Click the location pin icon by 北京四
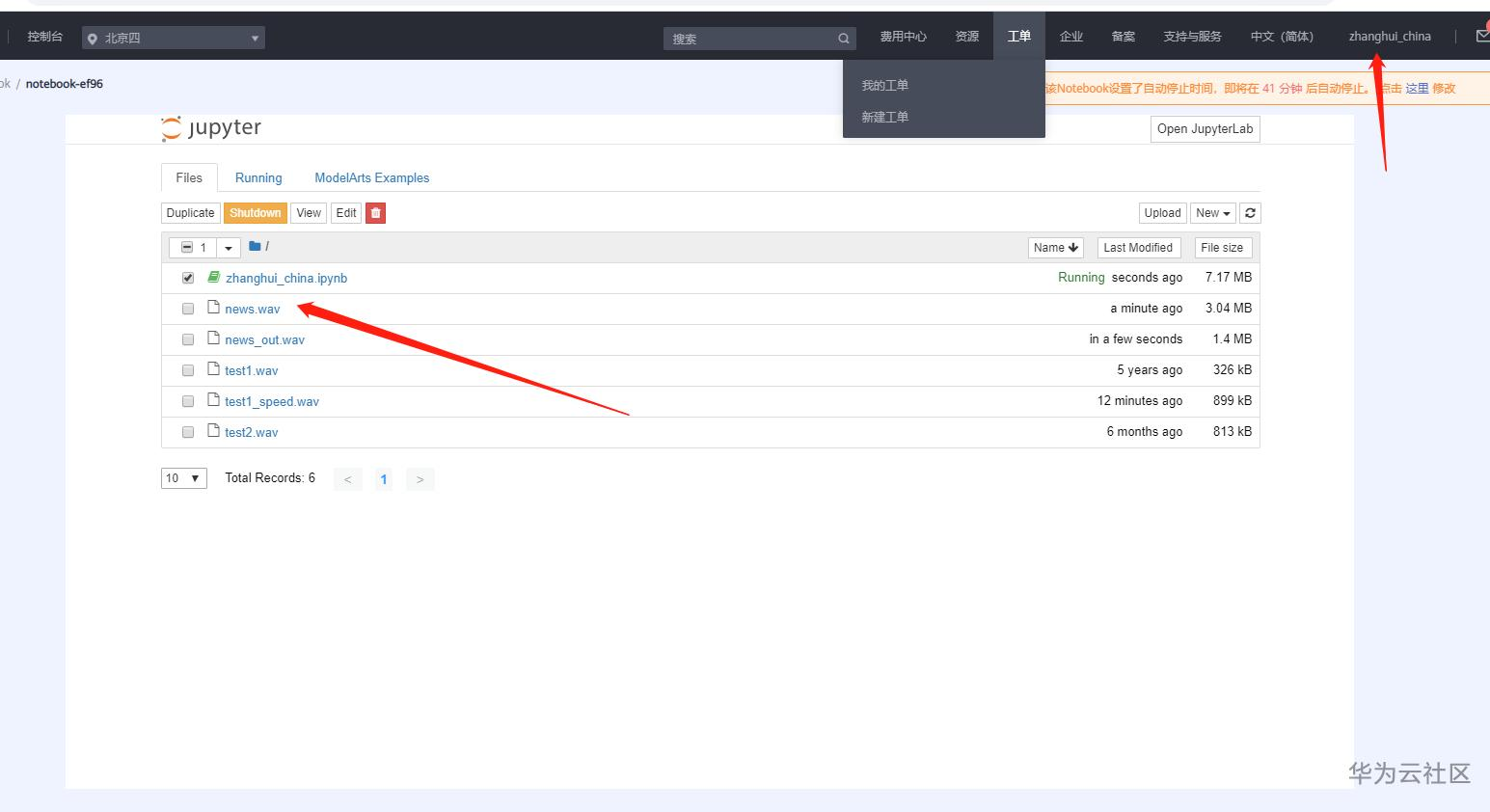The height and width of the screenshot is (812, 1490). (x=93, y=39)
